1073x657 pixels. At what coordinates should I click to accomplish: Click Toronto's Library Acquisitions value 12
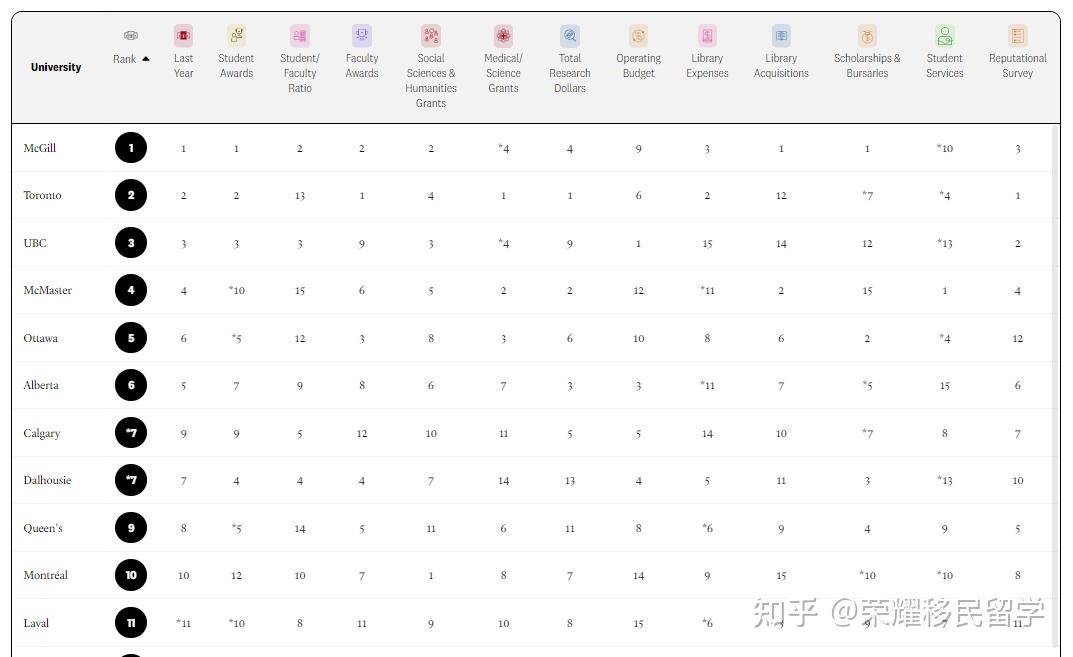[x=781, y=196]
